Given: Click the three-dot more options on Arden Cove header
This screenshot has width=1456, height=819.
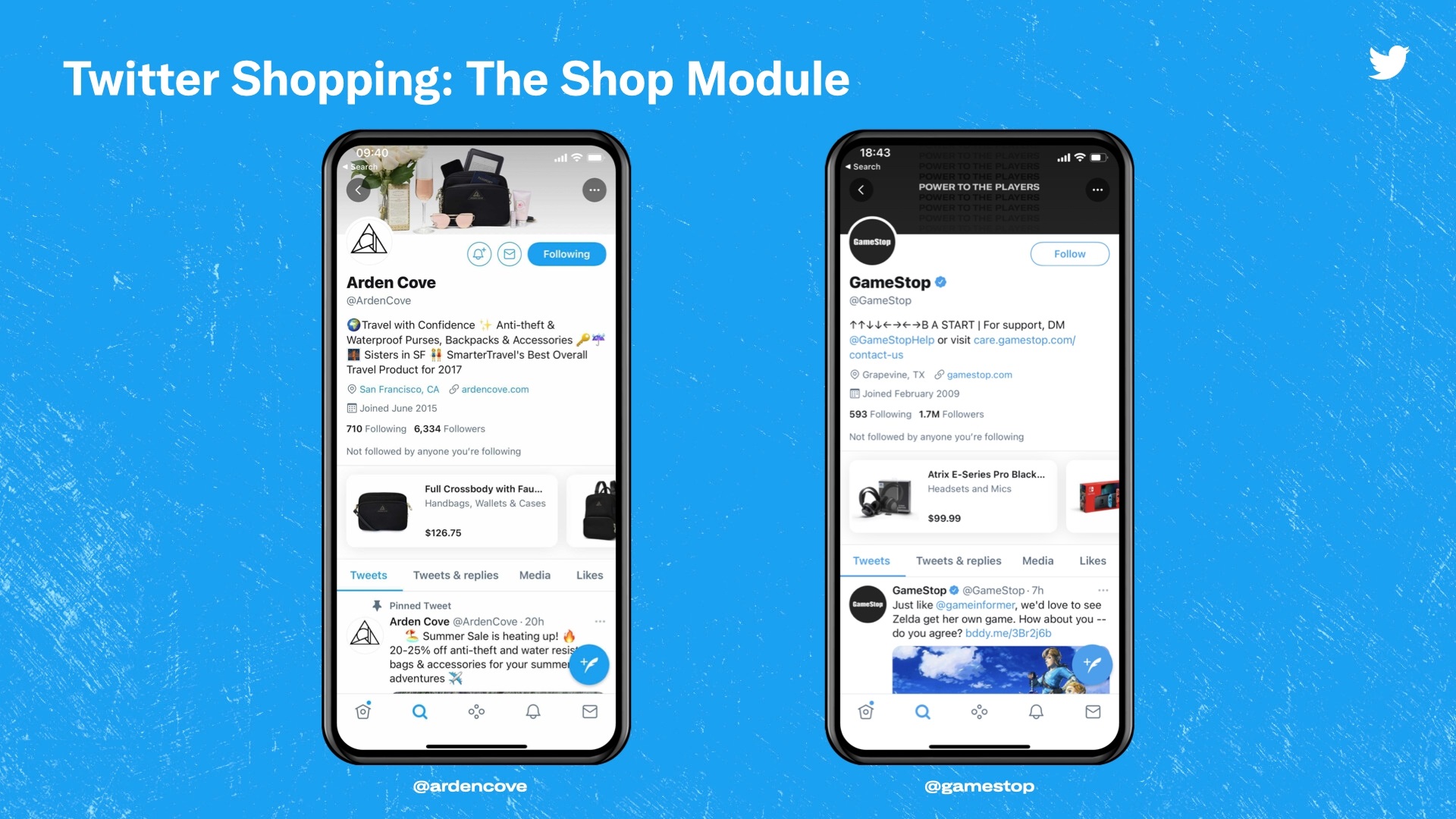Looking at the screenshot, I should 595,190.
